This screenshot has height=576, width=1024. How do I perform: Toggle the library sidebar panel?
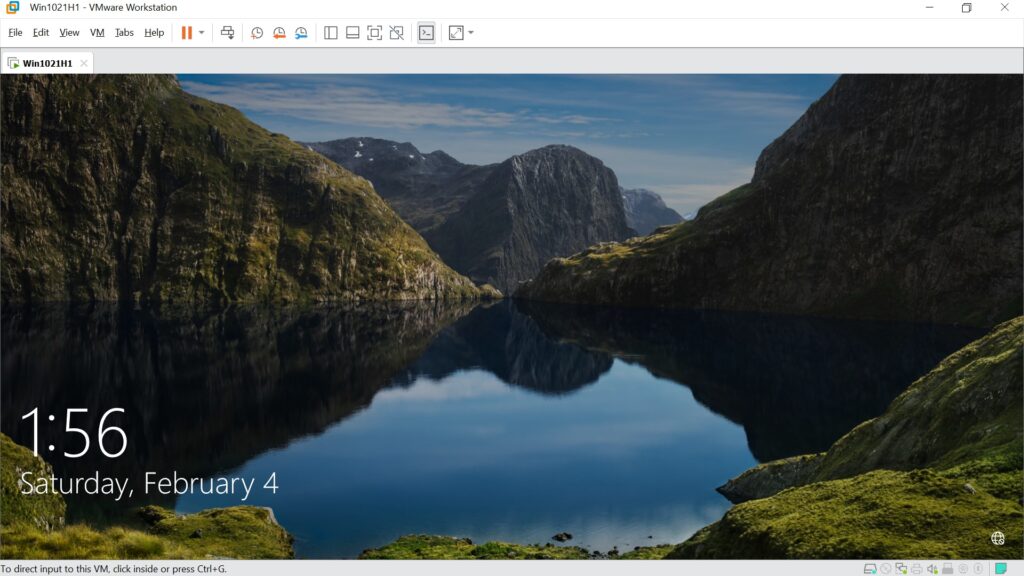331,33
